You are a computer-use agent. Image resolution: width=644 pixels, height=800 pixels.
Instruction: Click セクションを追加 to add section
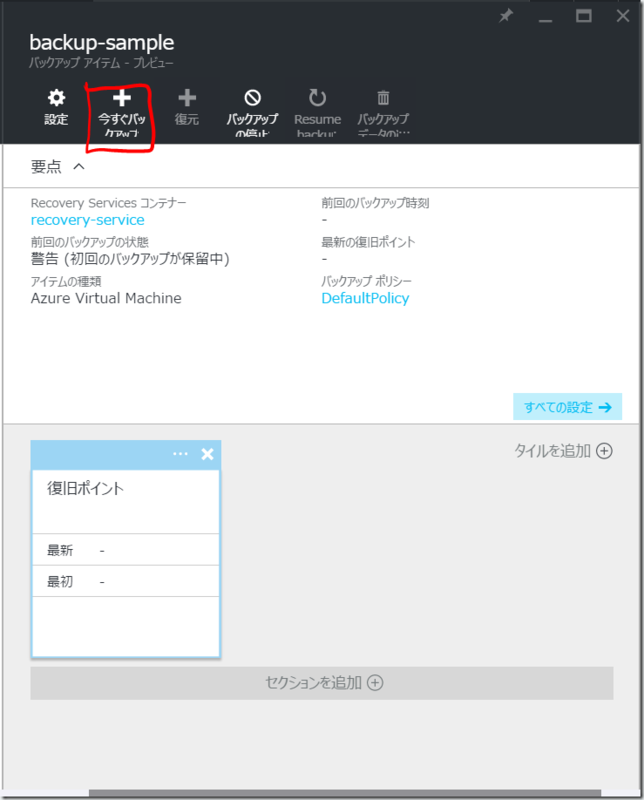322,683
